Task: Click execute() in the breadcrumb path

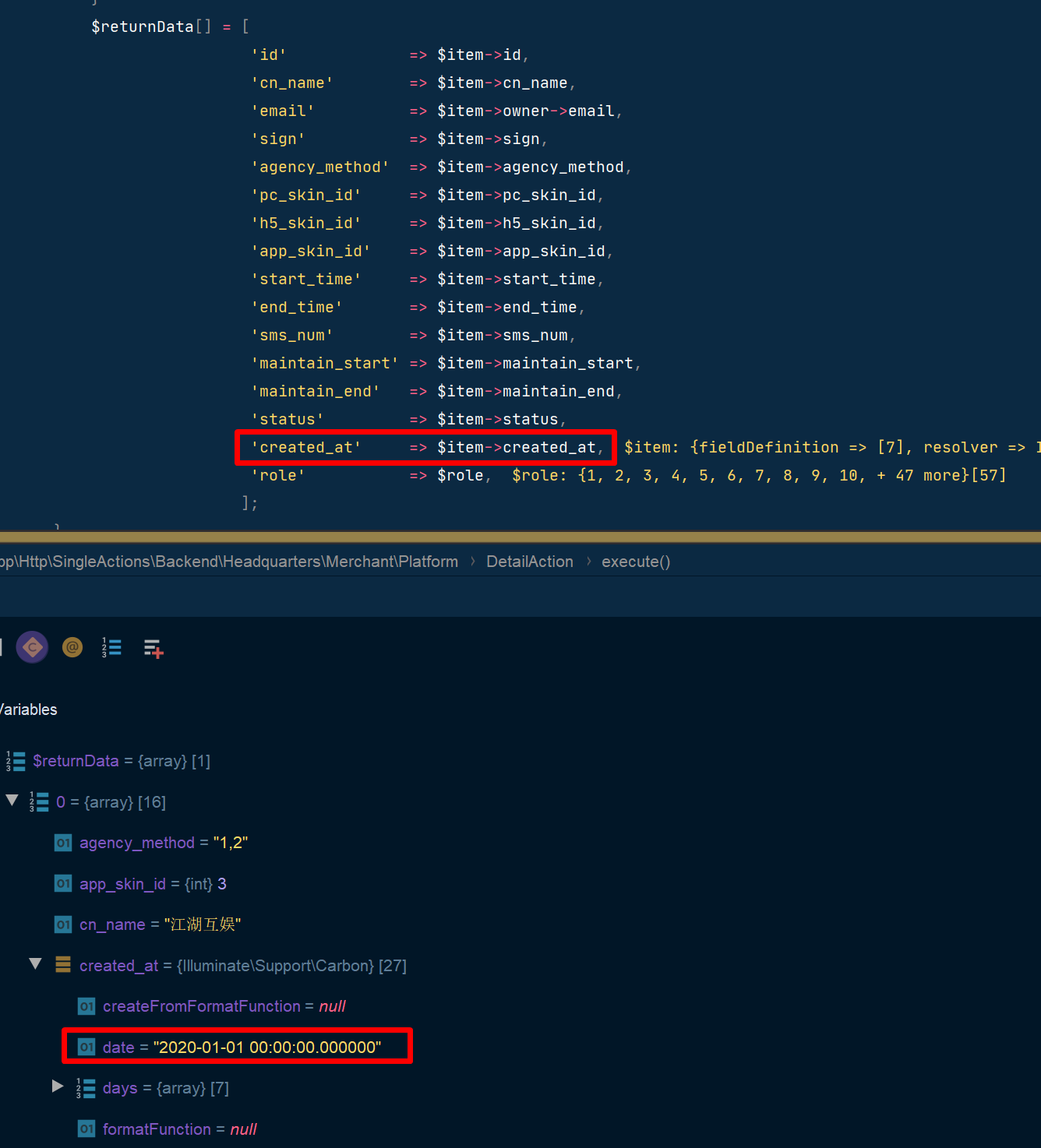Action: [x=635, y=561]
